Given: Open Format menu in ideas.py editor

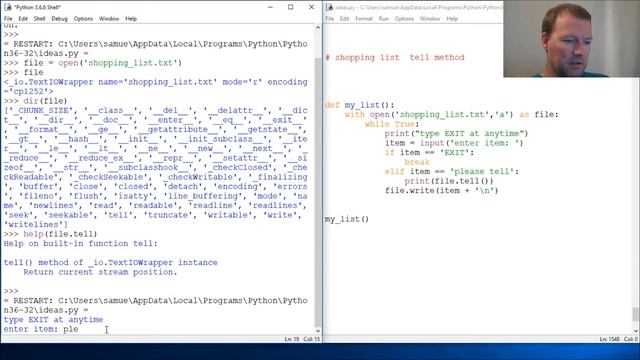Looking at the screenshot, I should pyautogui.click(x=364, y=19).
